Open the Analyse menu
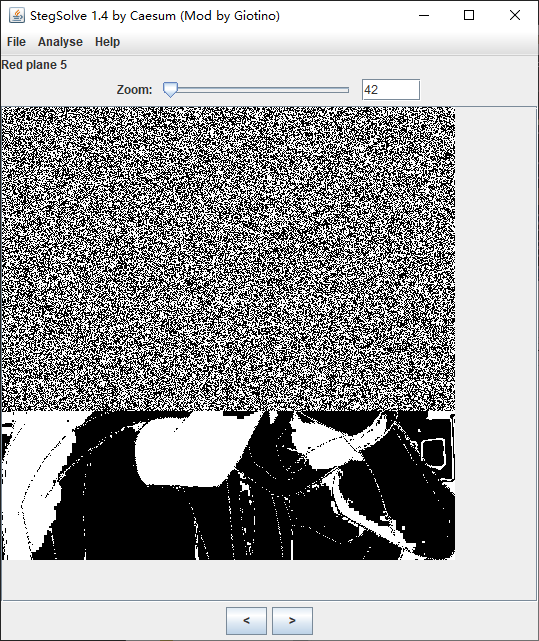Image resolution: width=539 pixels, height=641 pixels. click(60, 42)
